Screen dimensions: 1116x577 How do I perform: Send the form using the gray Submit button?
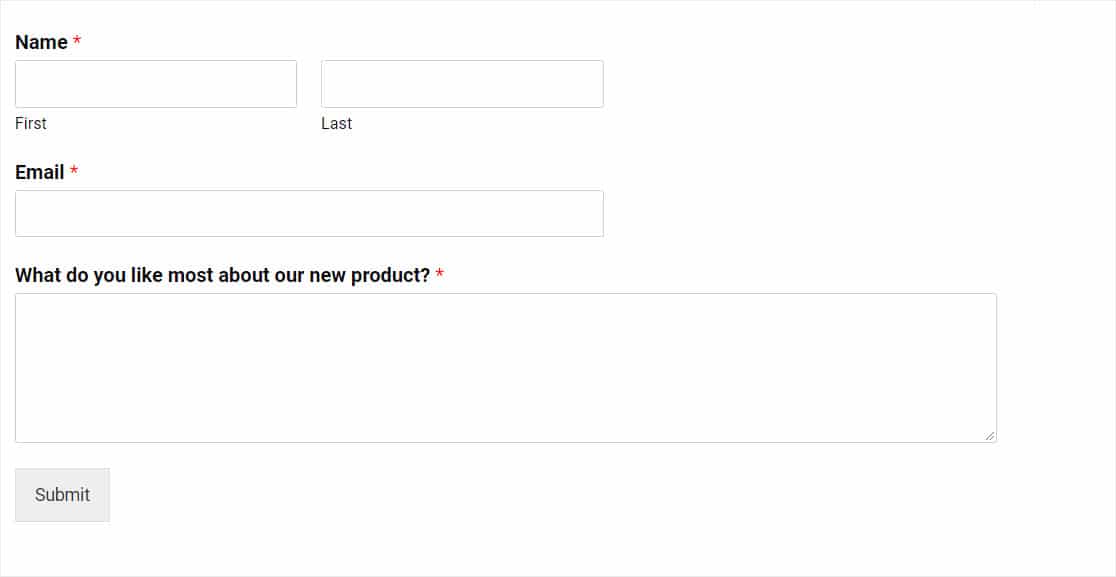coord(62,495)
